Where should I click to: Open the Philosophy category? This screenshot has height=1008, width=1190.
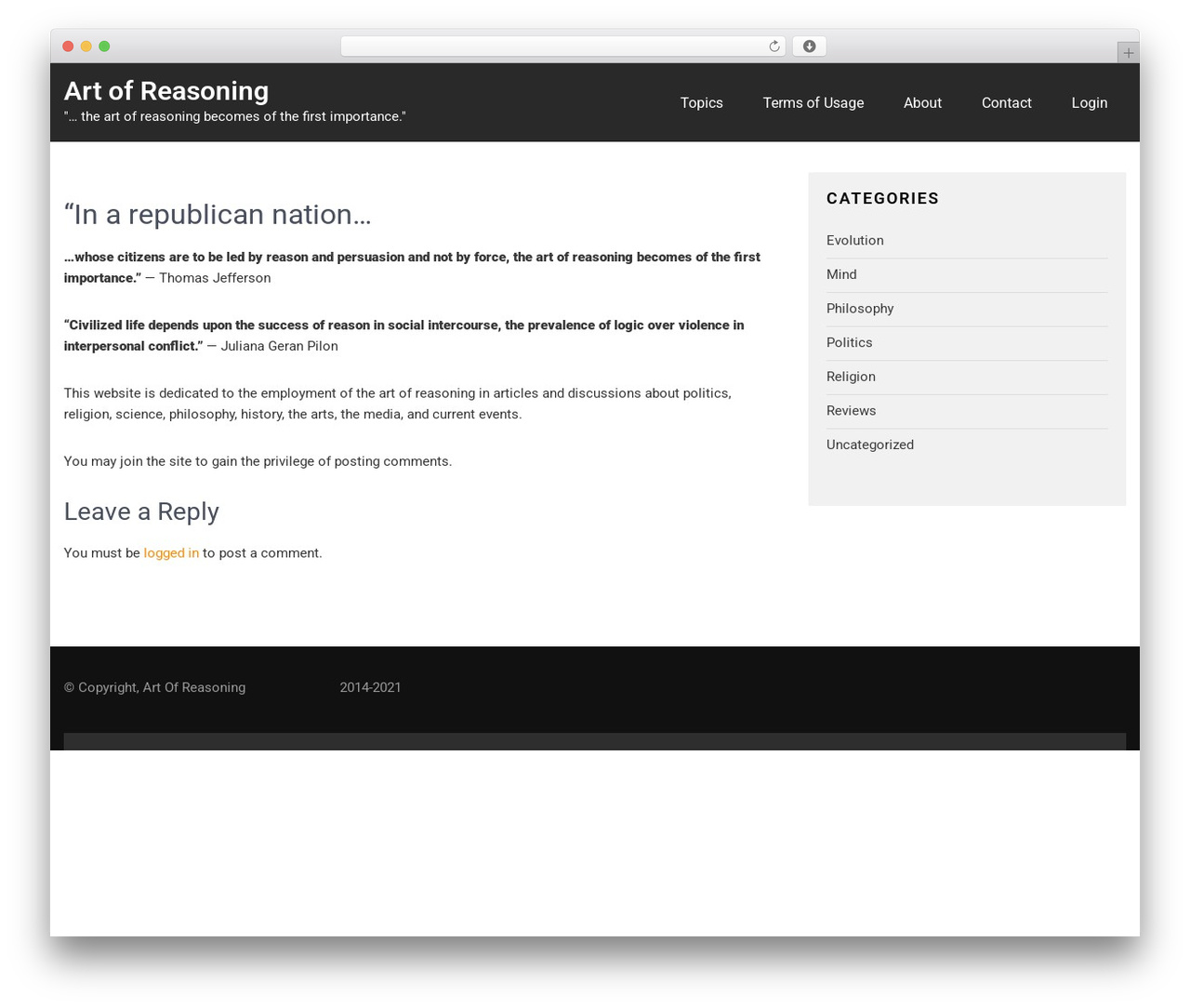coord(860,309)
